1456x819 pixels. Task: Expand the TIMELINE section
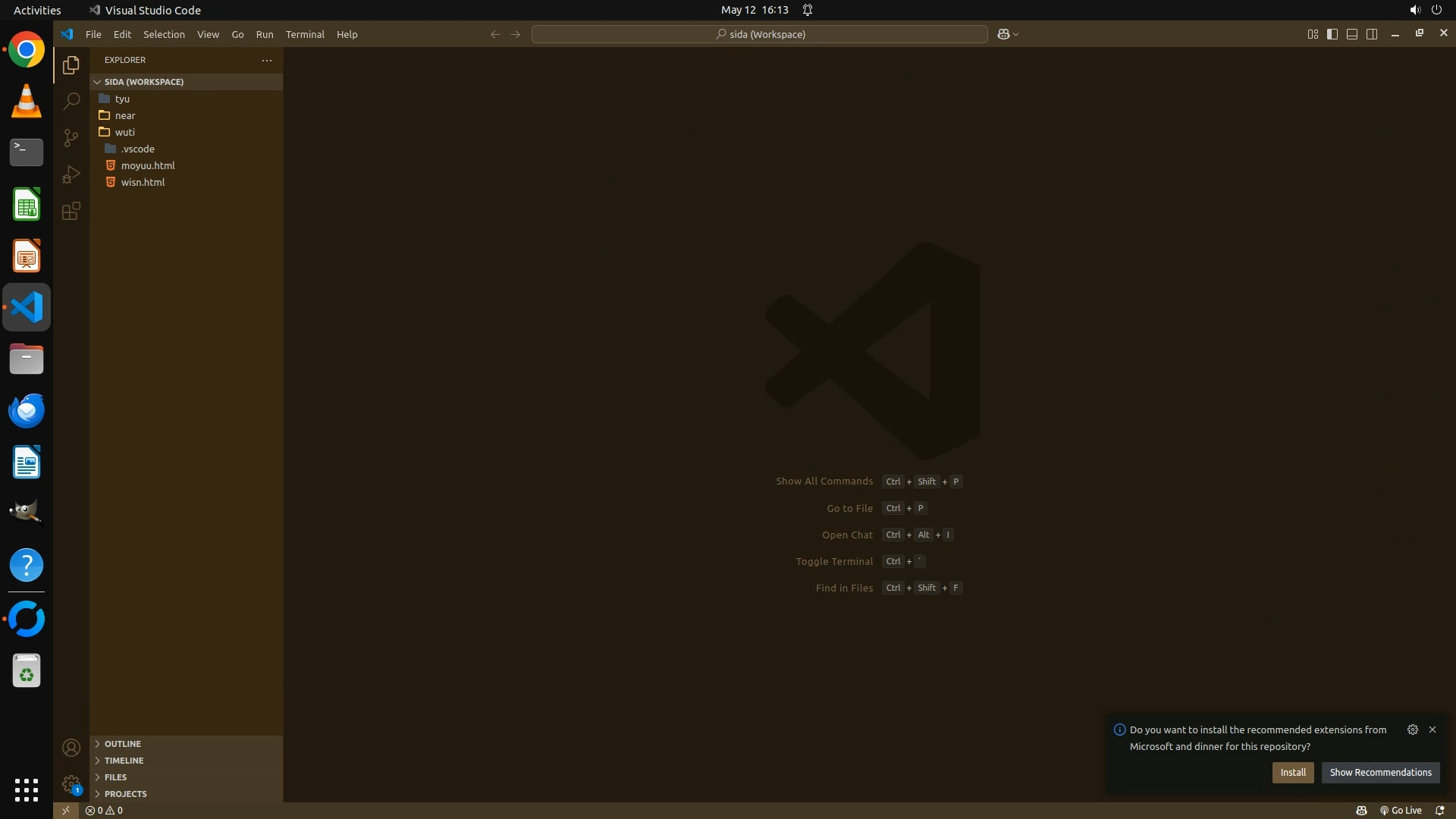[x=124, y=761]
